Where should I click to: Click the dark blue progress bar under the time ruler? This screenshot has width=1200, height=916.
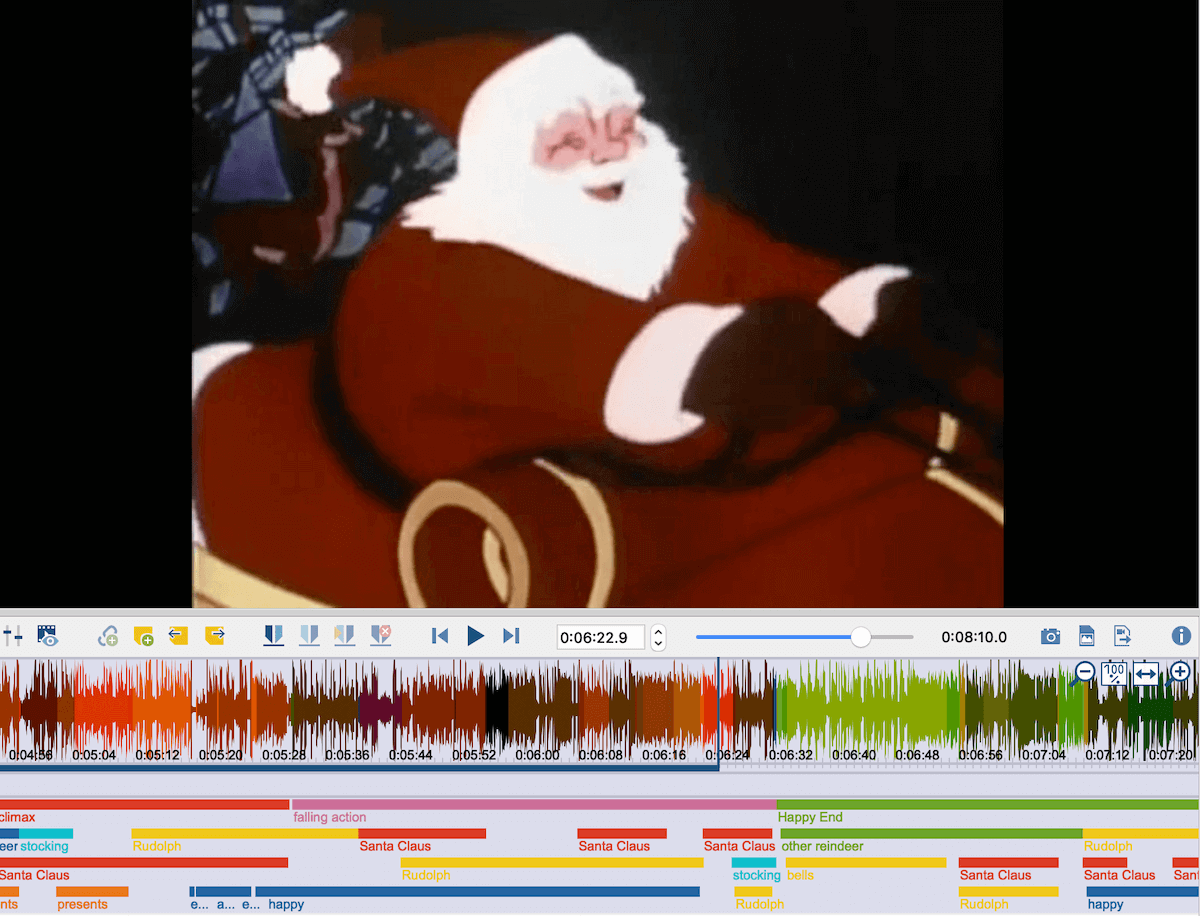359,768
